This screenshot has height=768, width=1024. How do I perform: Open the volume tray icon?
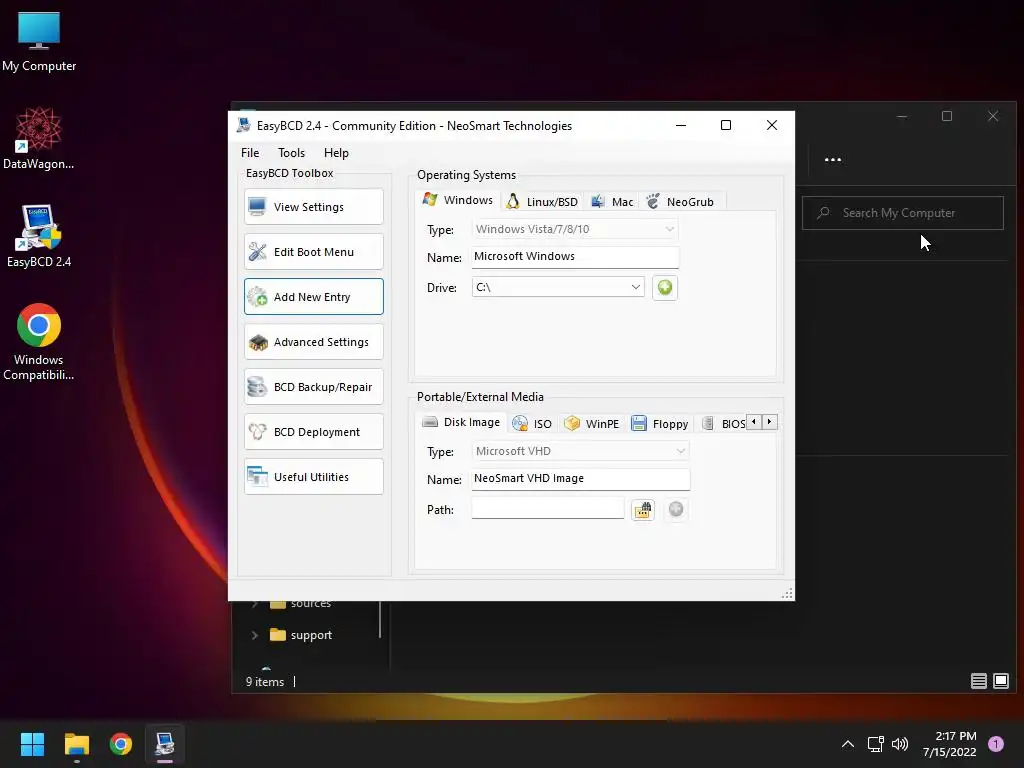pyautogui.click(x=900, y=744)
